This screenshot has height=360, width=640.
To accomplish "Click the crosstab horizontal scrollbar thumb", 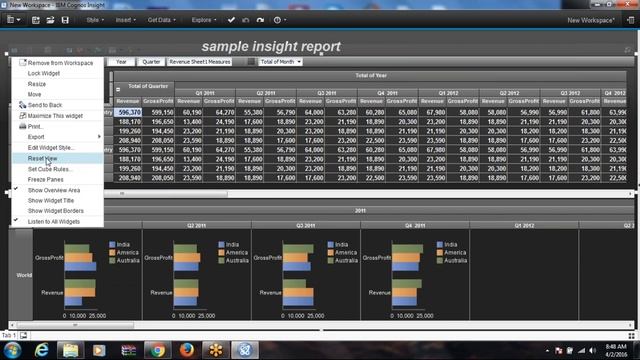I will [166, 194].
